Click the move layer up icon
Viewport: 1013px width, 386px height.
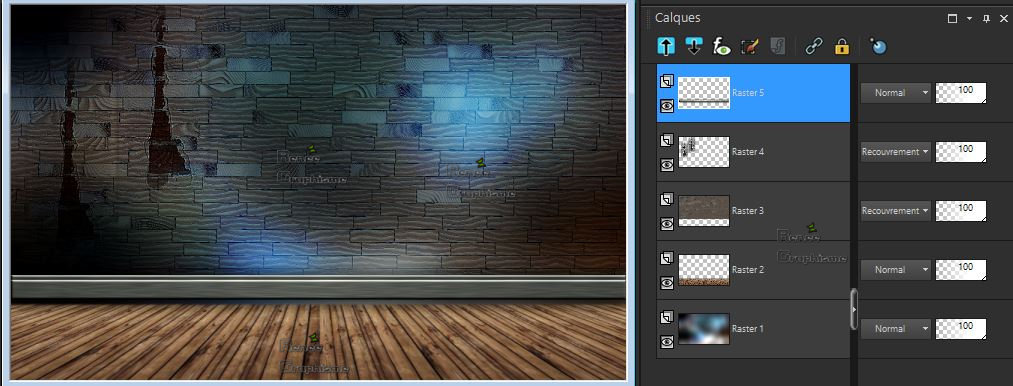click(666, 46)
